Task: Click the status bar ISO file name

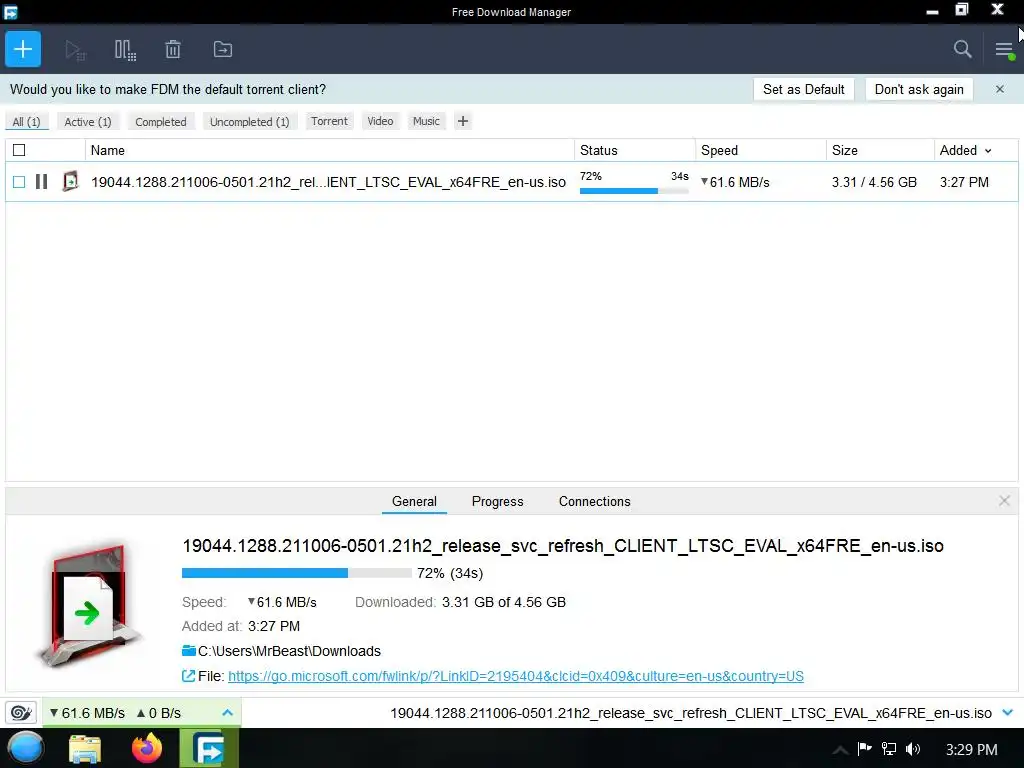Action: point(691,712)
